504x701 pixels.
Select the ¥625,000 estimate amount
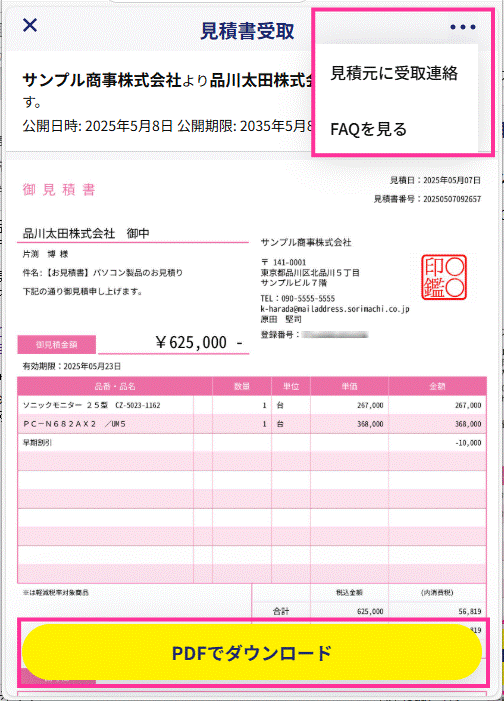click(199, 342)
